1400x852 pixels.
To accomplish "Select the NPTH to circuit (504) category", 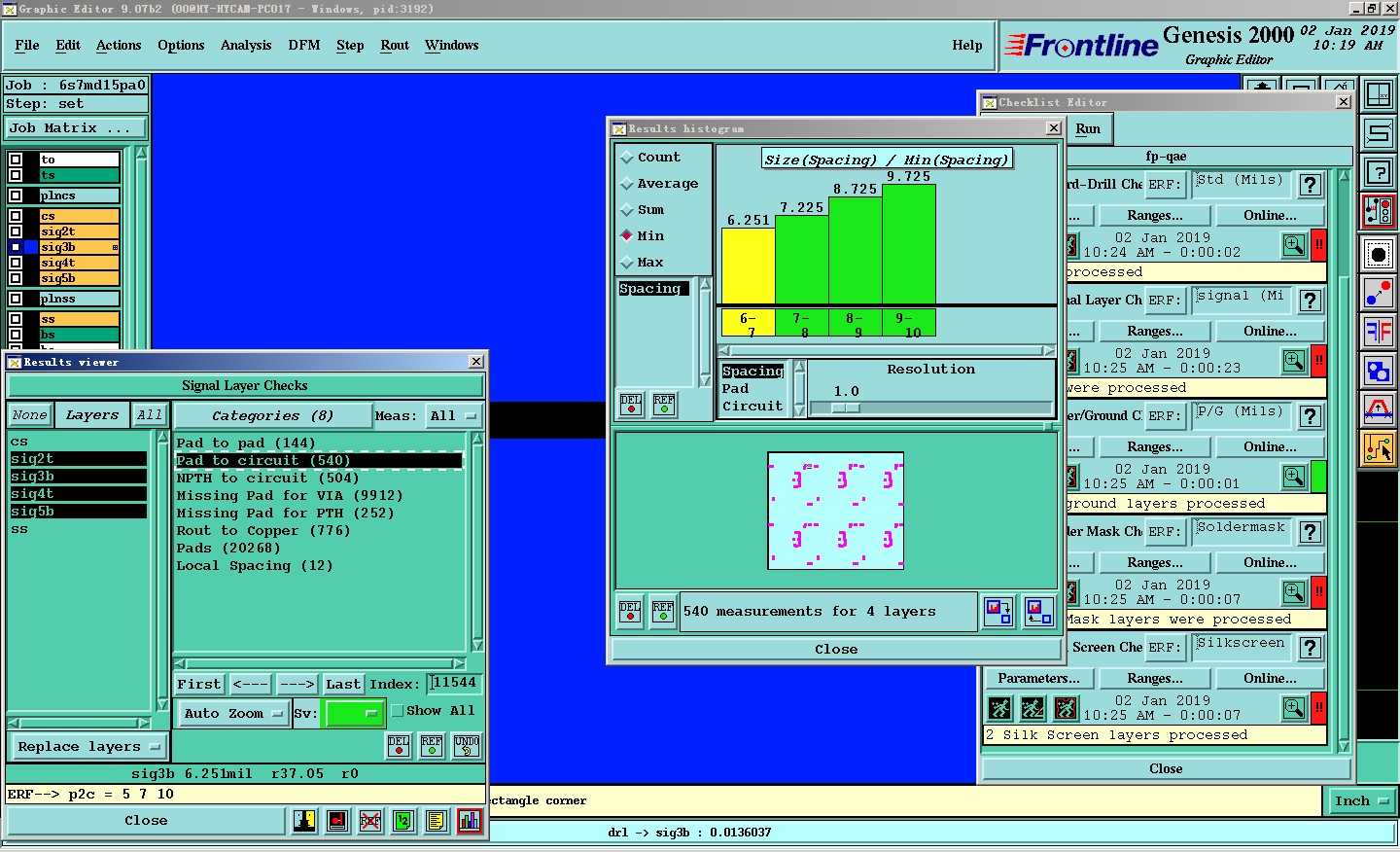I will pos(267,479).
